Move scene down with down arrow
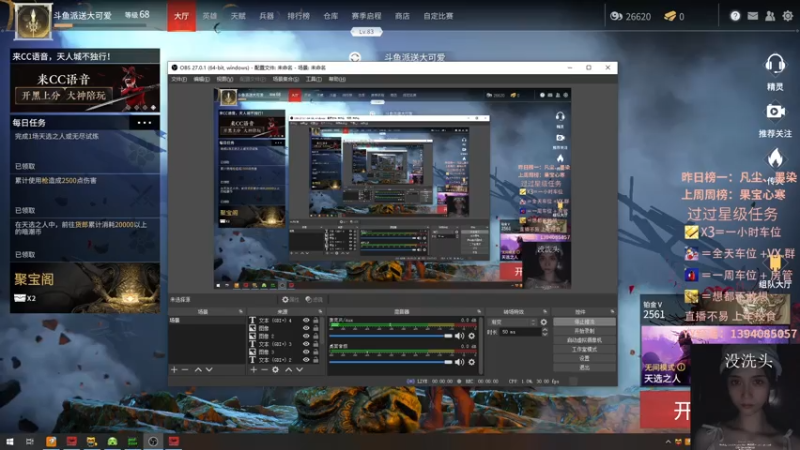The width and height of the screenshot is (800, 450). 209,369
